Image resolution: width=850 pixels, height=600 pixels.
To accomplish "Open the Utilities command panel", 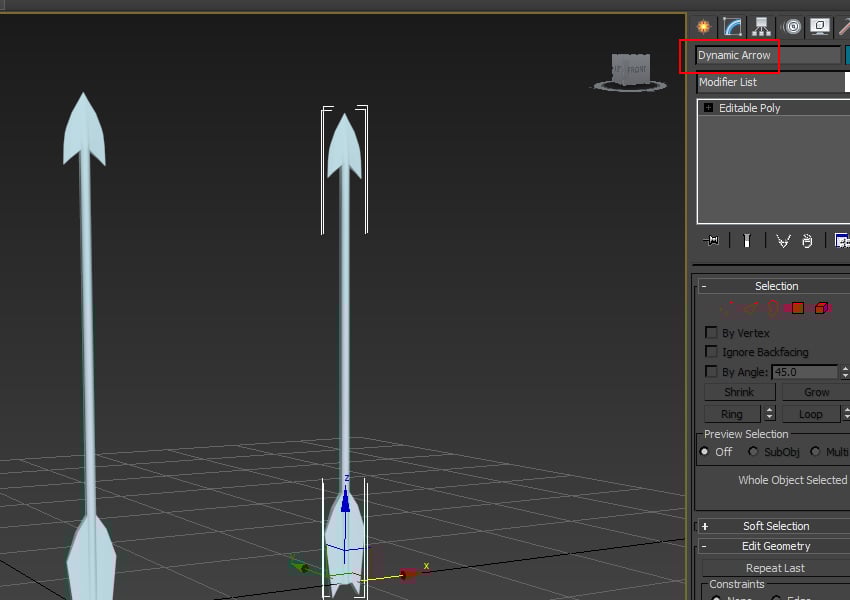I will pos(846,26).
